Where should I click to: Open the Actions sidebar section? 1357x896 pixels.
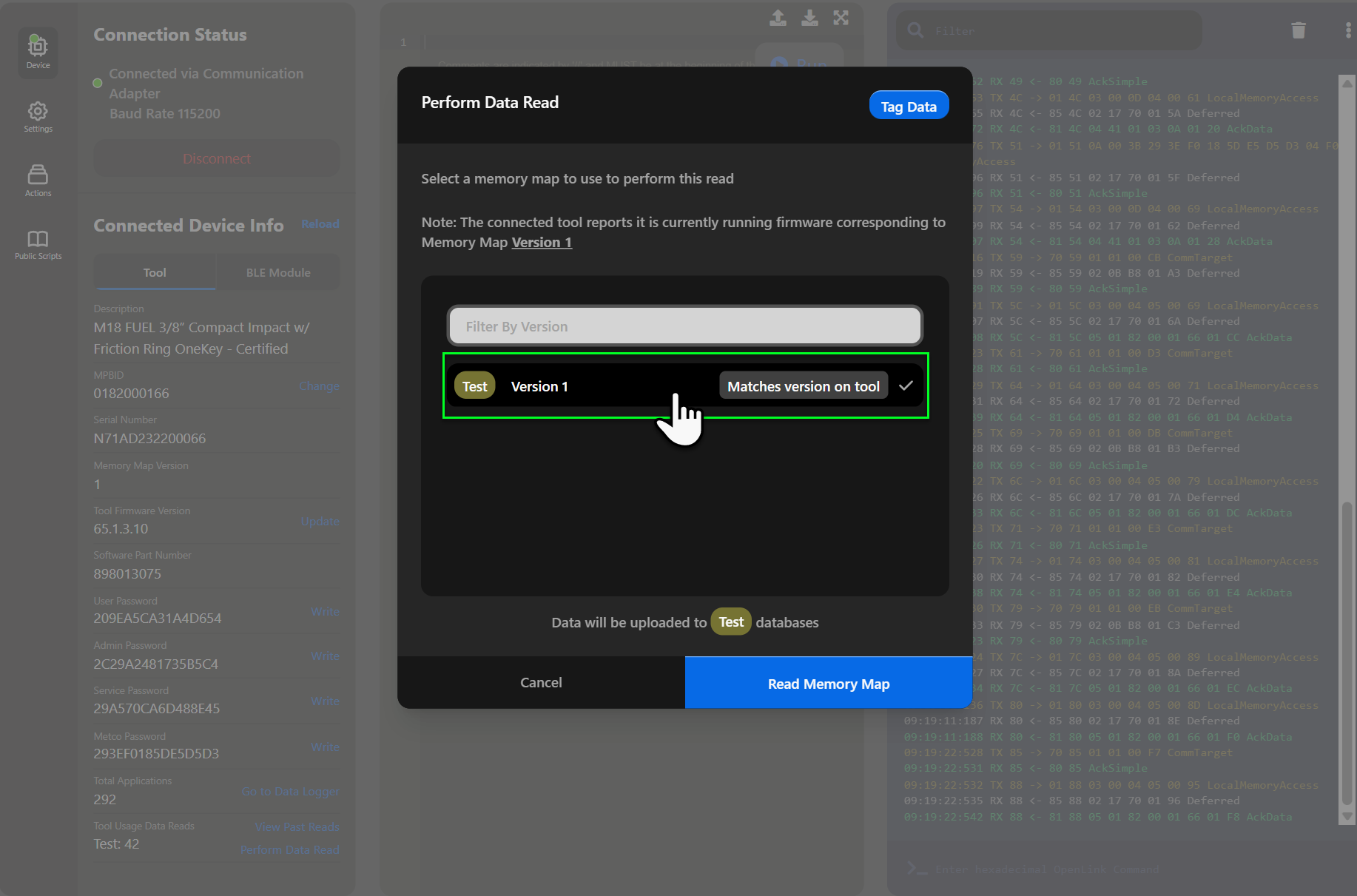(x=38, y=181)
